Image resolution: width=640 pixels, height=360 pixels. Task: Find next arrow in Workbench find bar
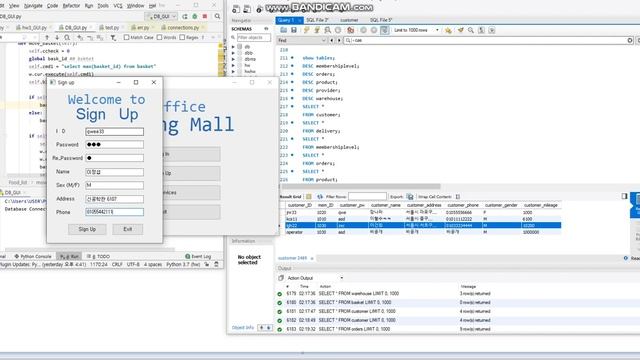[339, 40]
